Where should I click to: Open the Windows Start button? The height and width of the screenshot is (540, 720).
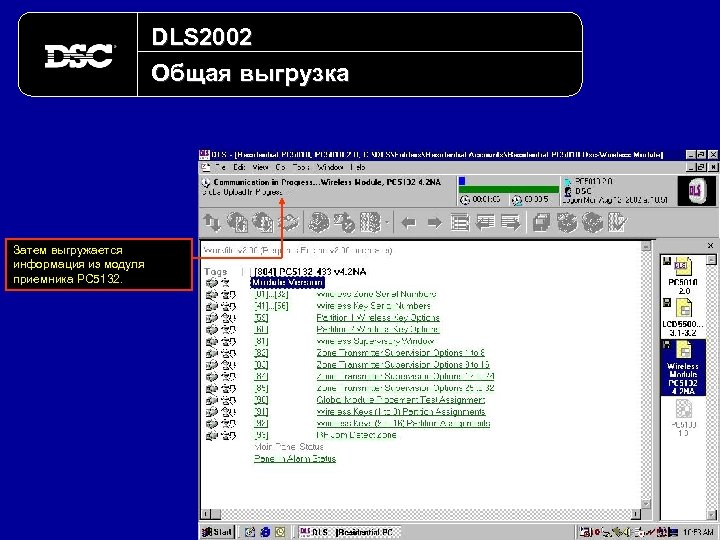[218, 532]
